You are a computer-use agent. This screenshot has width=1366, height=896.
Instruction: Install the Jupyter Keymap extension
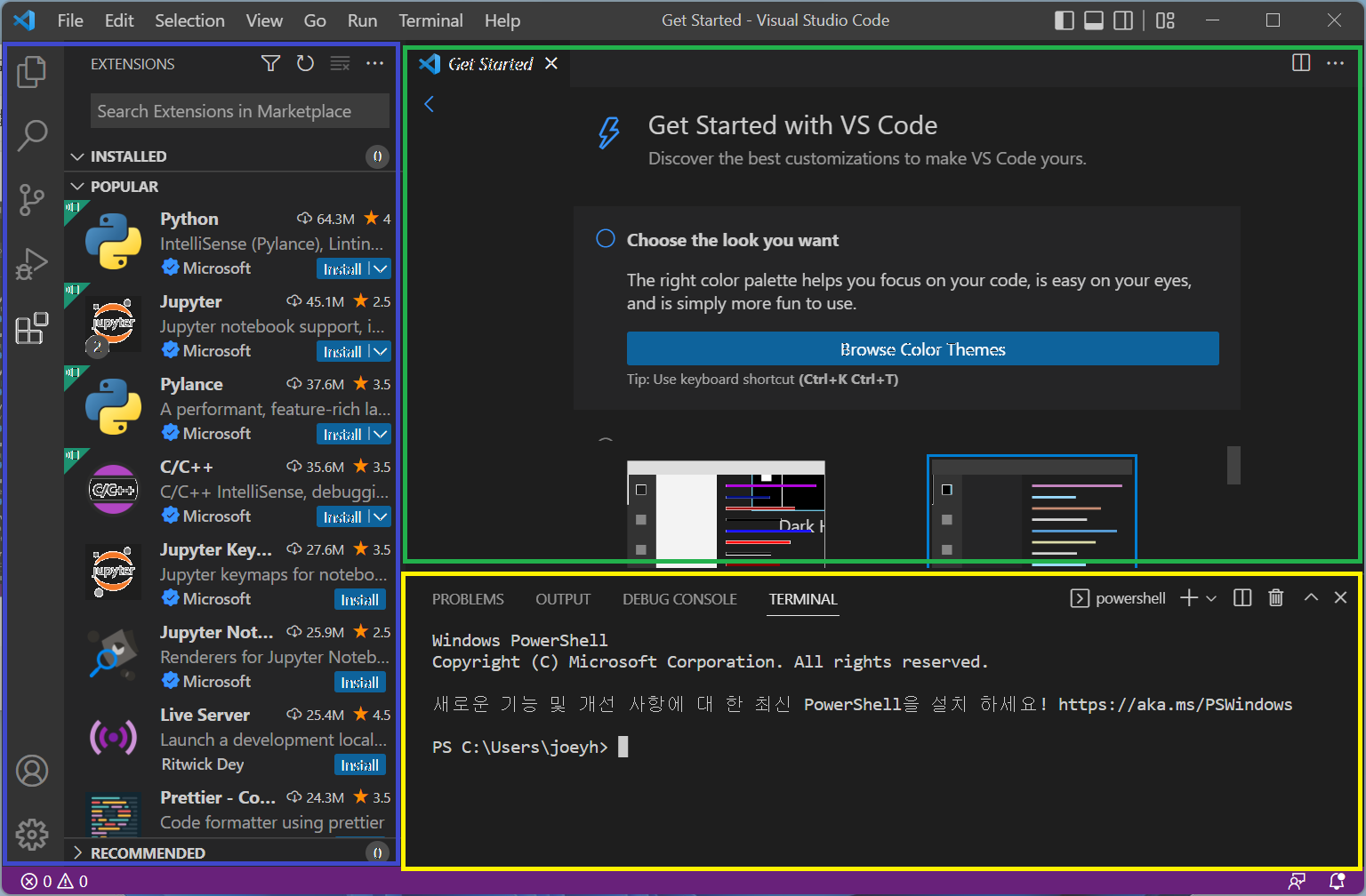point(360,599)
